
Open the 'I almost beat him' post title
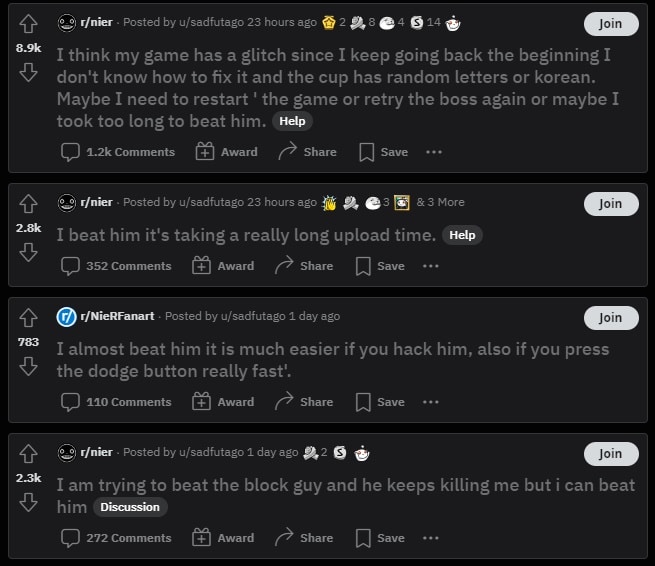coord(332,360)
